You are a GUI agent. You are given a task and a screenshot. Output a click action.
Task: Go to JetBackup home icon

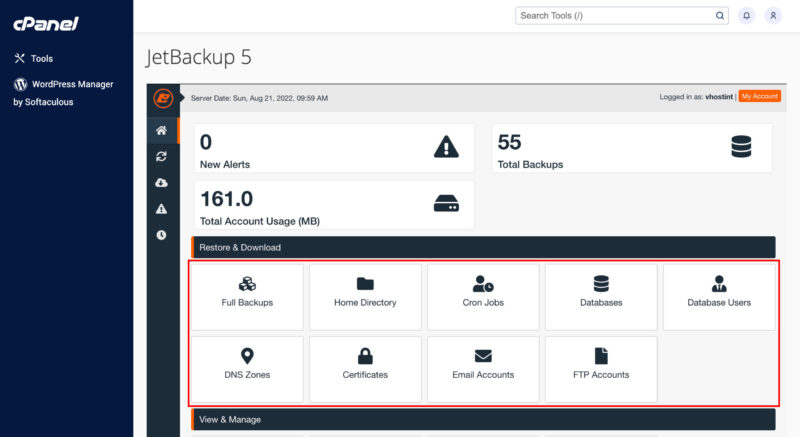pos(161,131)
